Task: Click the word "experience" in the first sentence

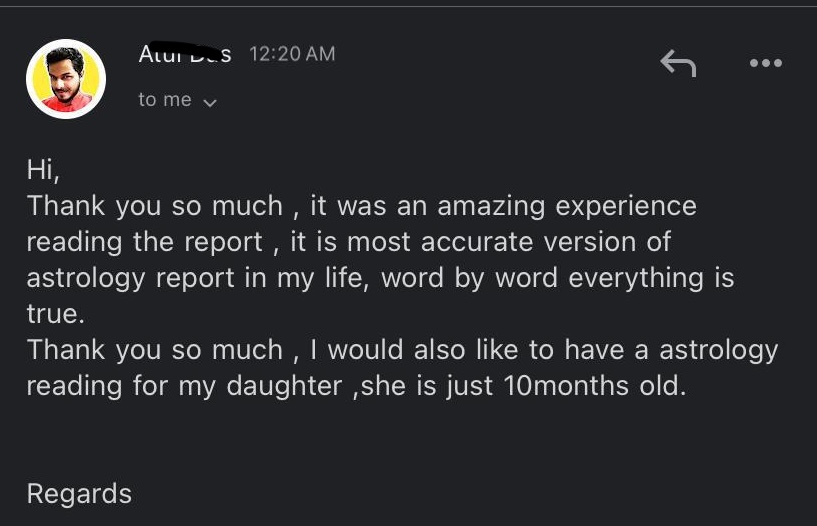Action: (x=626, y=206)
